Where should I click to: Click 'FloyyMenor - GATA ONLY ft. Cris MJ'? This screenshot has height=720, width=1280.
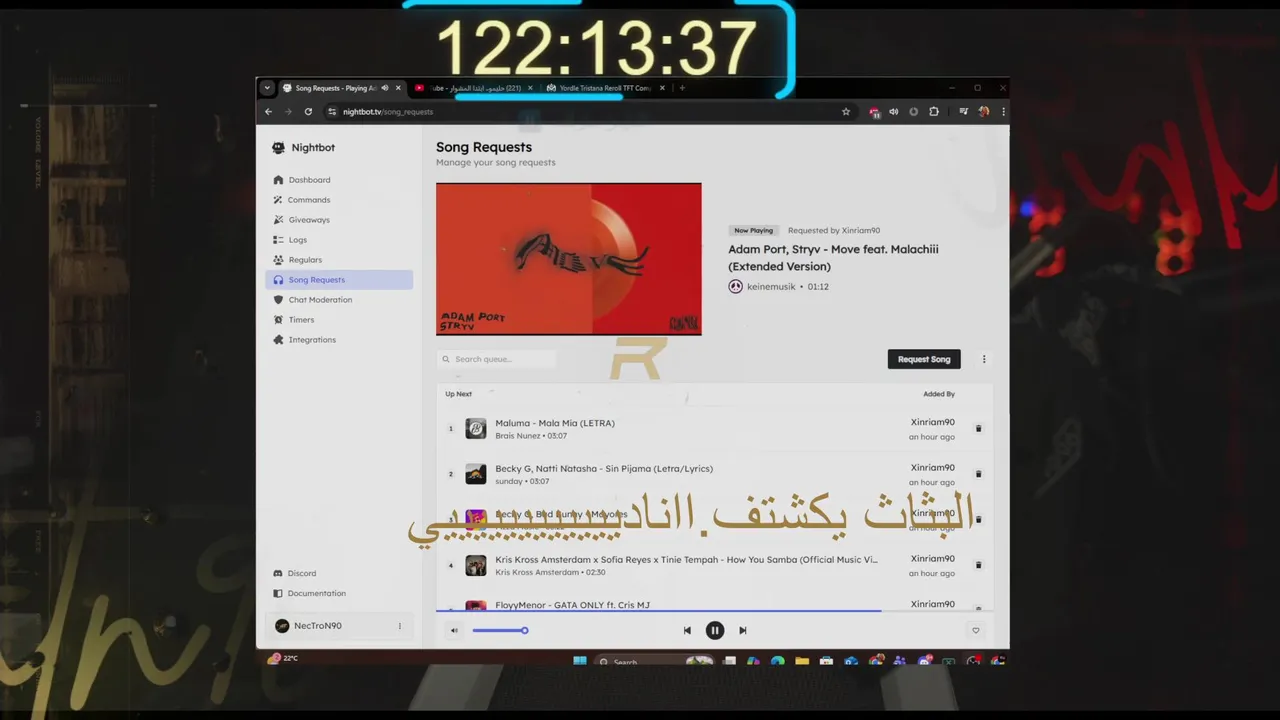pos(572,605)
